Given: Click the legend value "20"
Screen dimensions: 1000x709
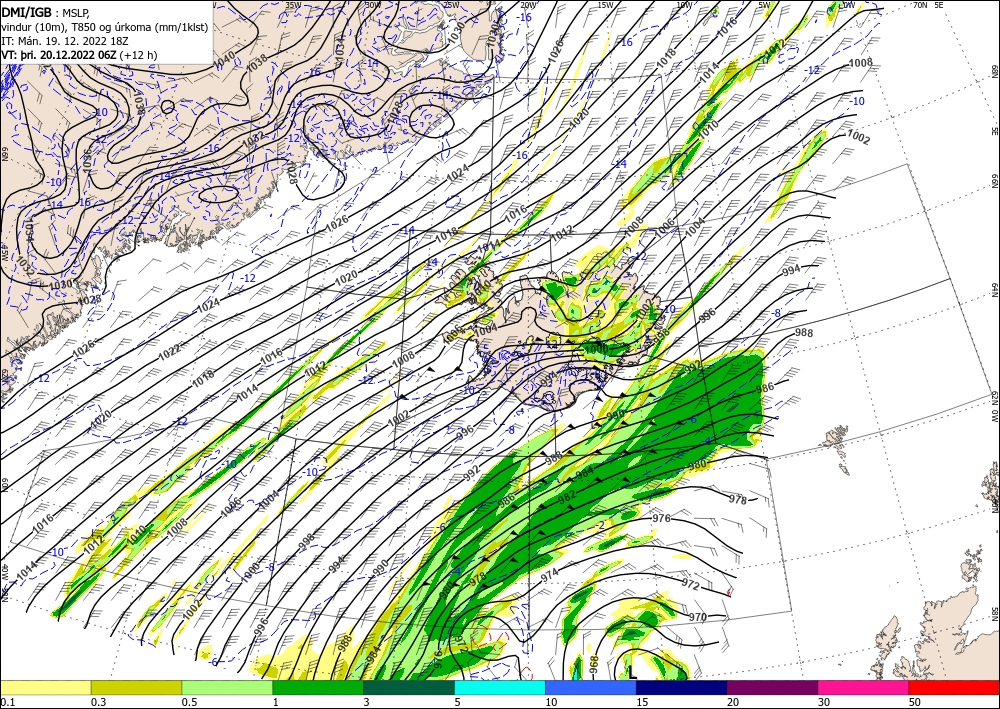Looking at the screenshot, I should (x=733, y=702).
